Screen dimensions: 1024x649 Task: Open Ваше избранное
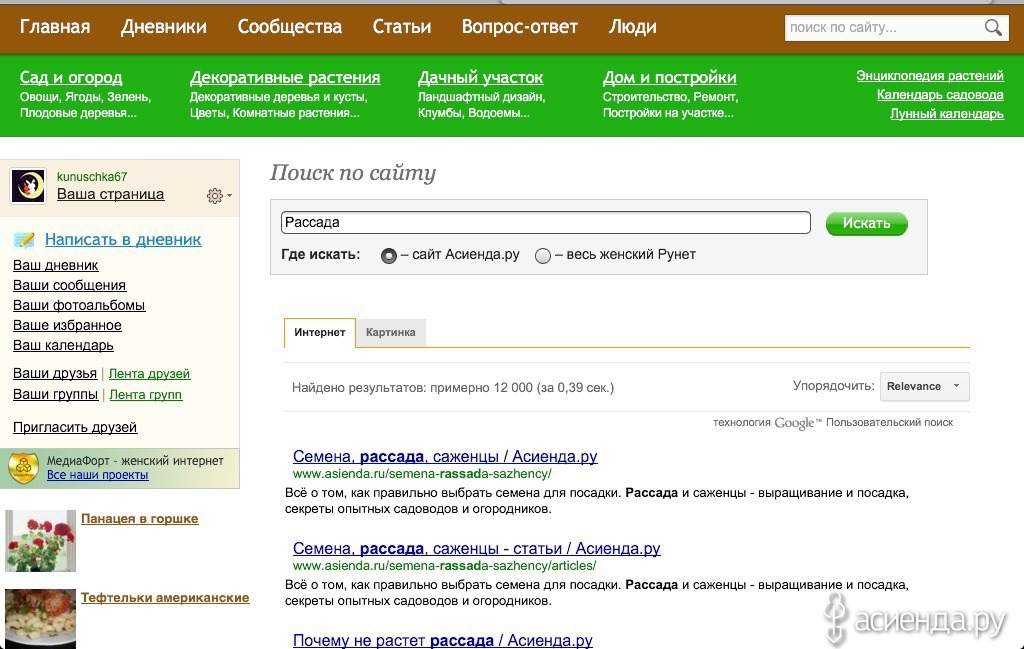[67, 325]
